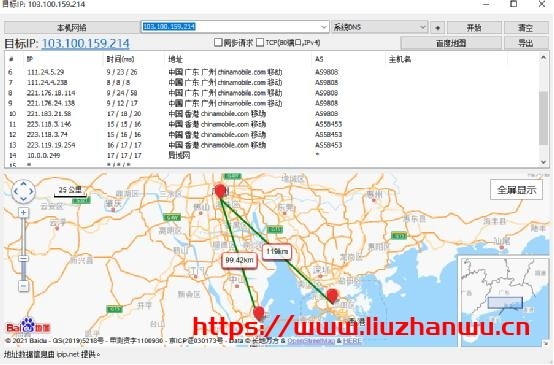Click the red marker at Guangzhou
Image resolution: width=554 pixels, height=365 pixels.
click(x=220, y=191)
